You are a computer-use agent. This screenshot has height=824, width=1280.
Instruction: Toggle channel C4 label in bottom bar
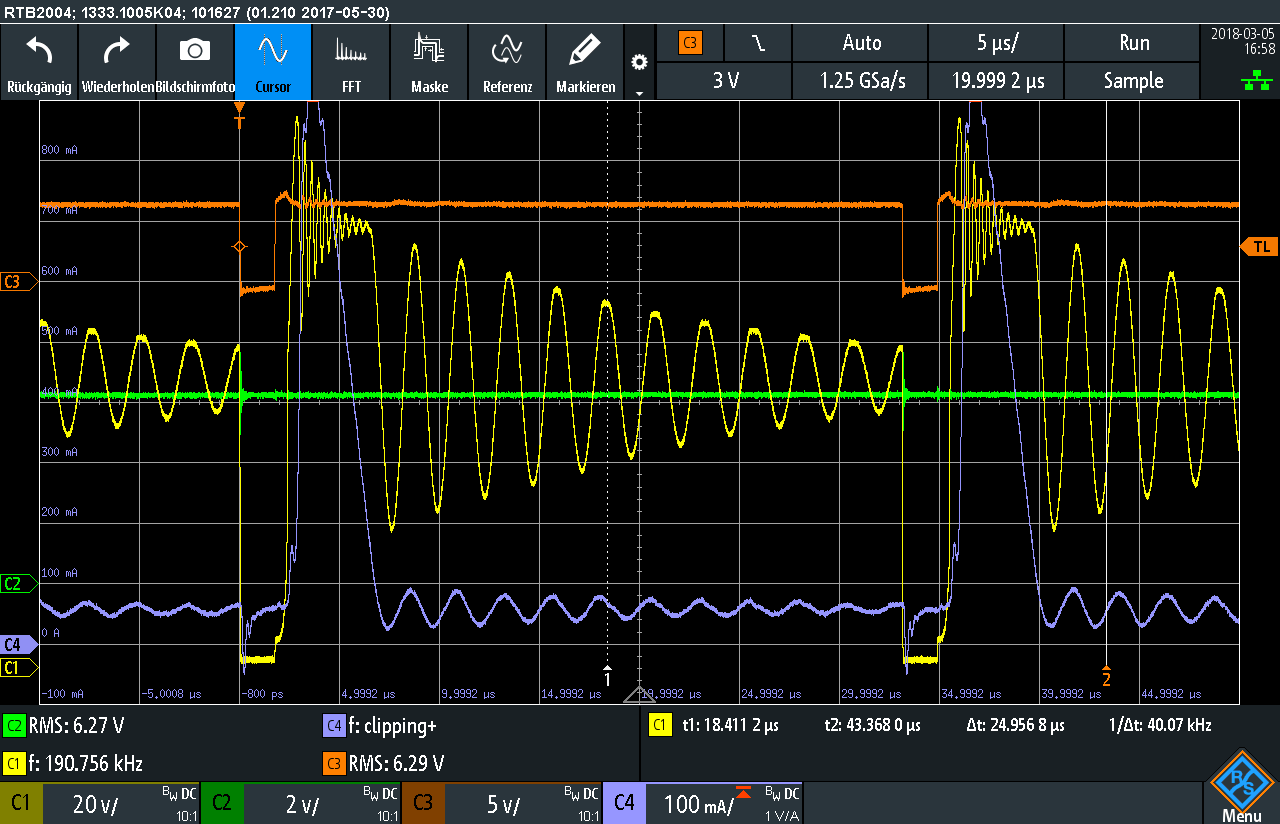tap(624, 802)
